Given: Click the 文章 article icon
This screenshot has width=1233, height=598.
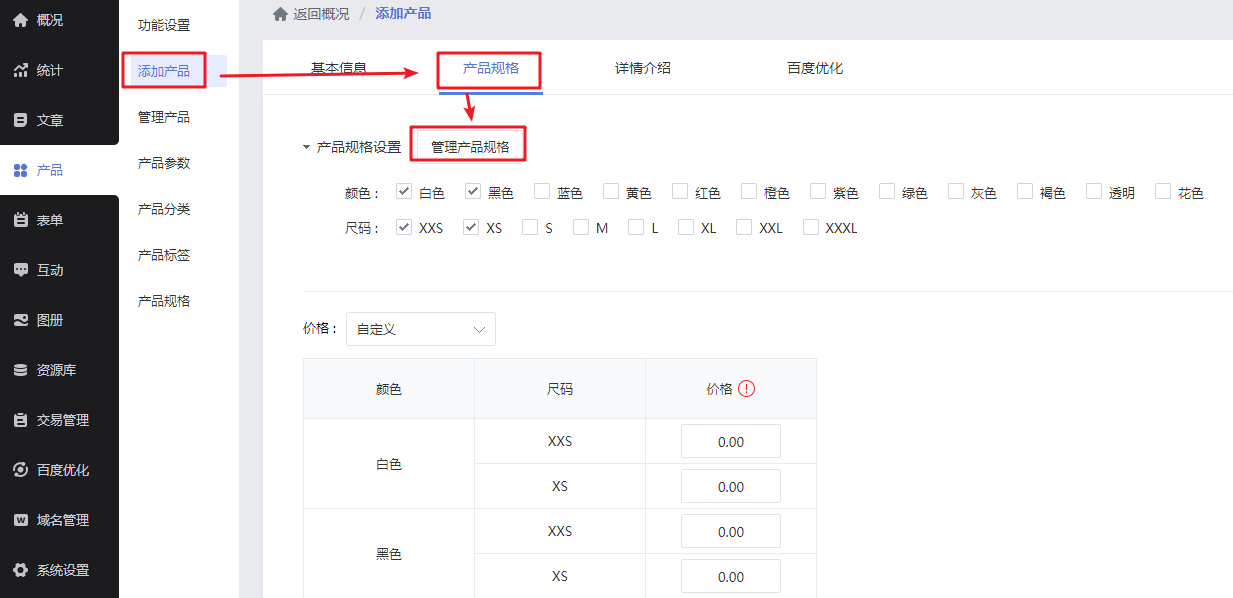Looking at the screenshot, I should (x=20, y=120).
